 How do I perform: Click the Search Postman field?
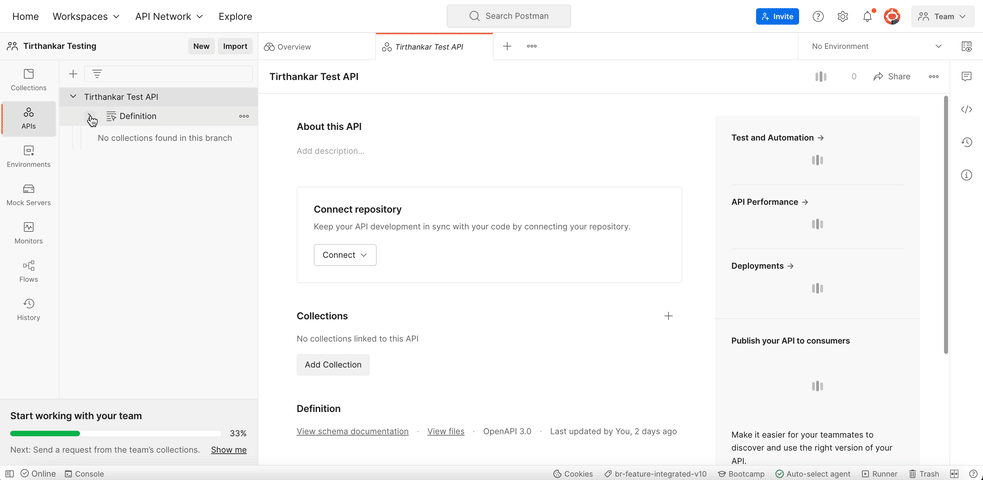(509, 16)
